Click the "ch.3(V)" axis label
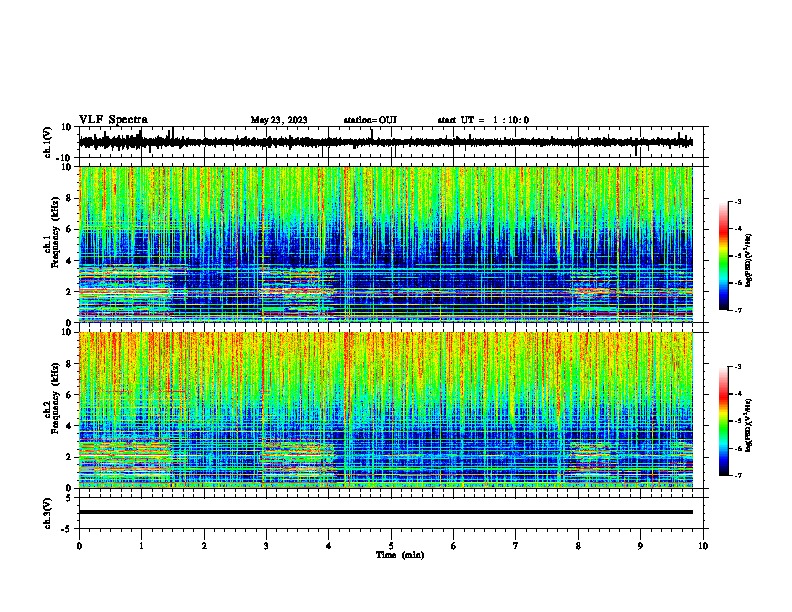Viewport: 792px width, 612px height. [x=48, y=513]
